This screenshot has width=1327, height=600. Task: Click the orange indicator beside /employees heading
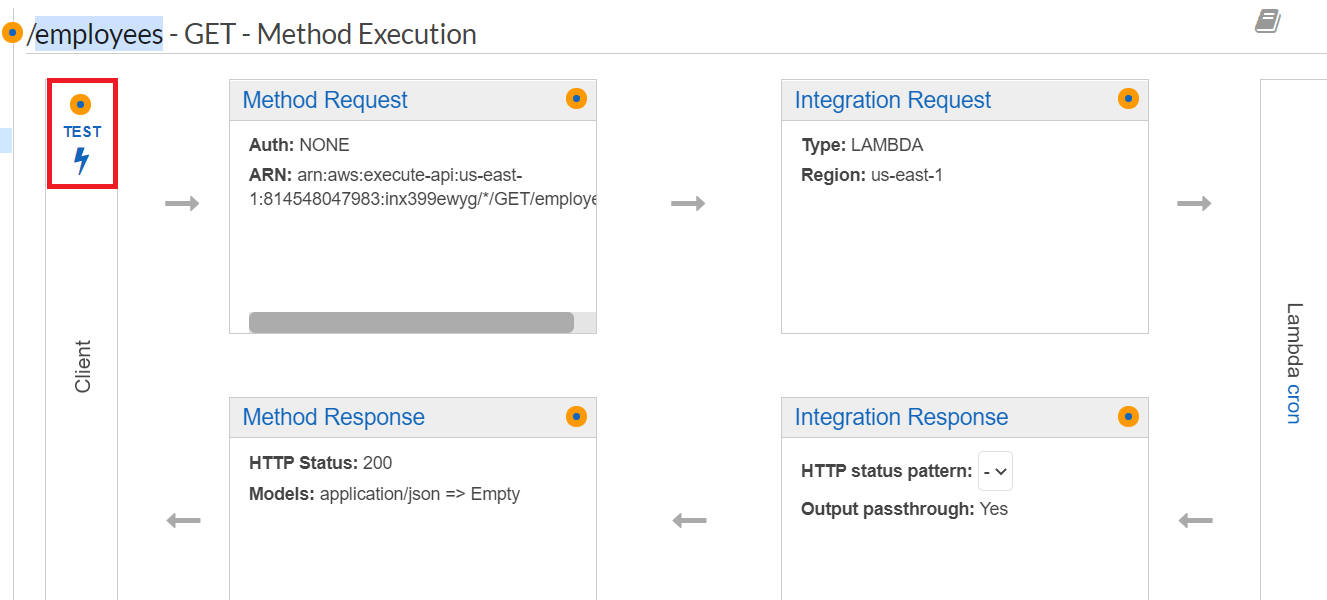[x=10, y=30]
